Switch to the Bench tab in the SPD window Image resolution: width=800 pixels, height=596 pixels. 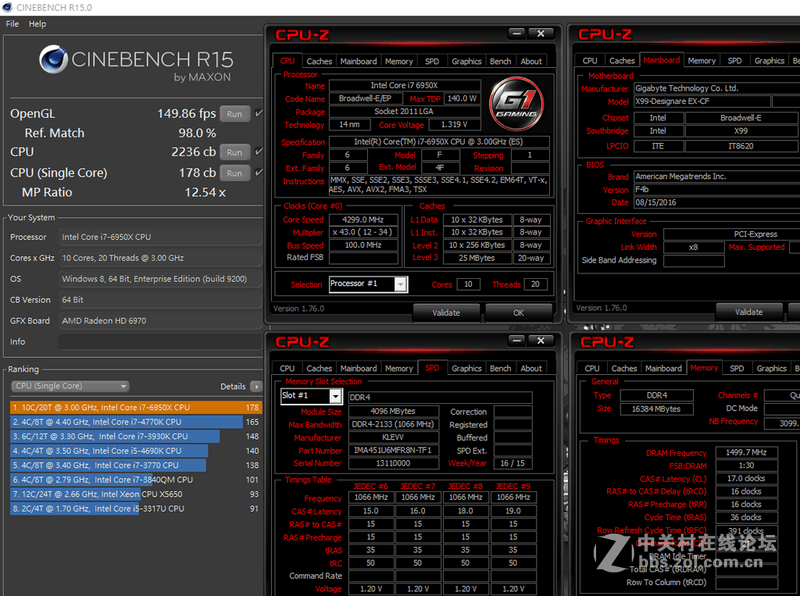click(500, 367)
